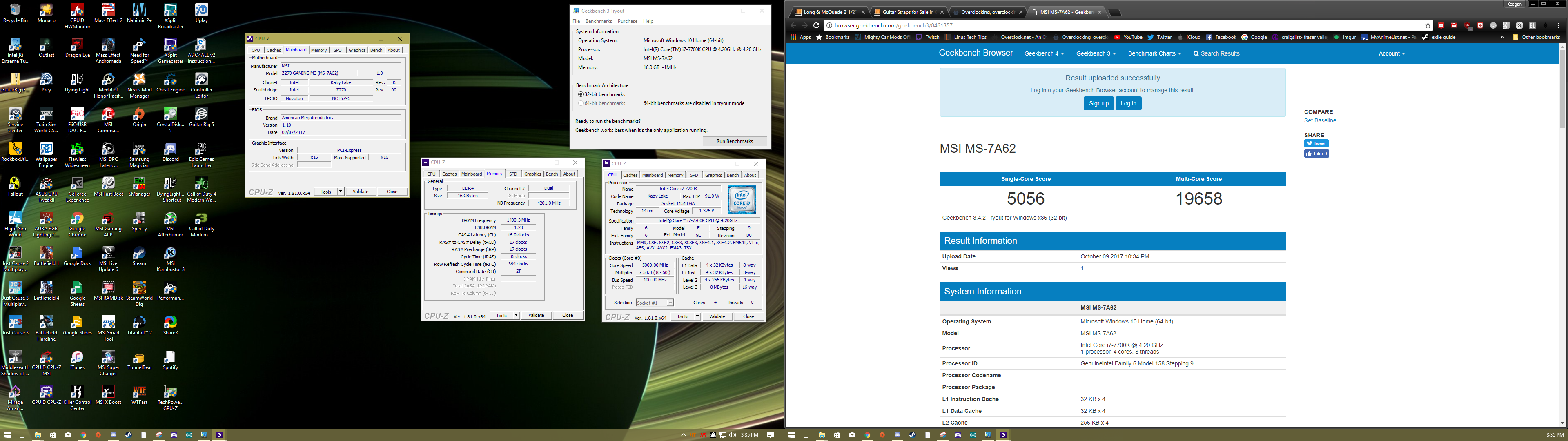
Task: Open Tools dropdown arrow in Mainboard CPU-Z
Action: 341,192
